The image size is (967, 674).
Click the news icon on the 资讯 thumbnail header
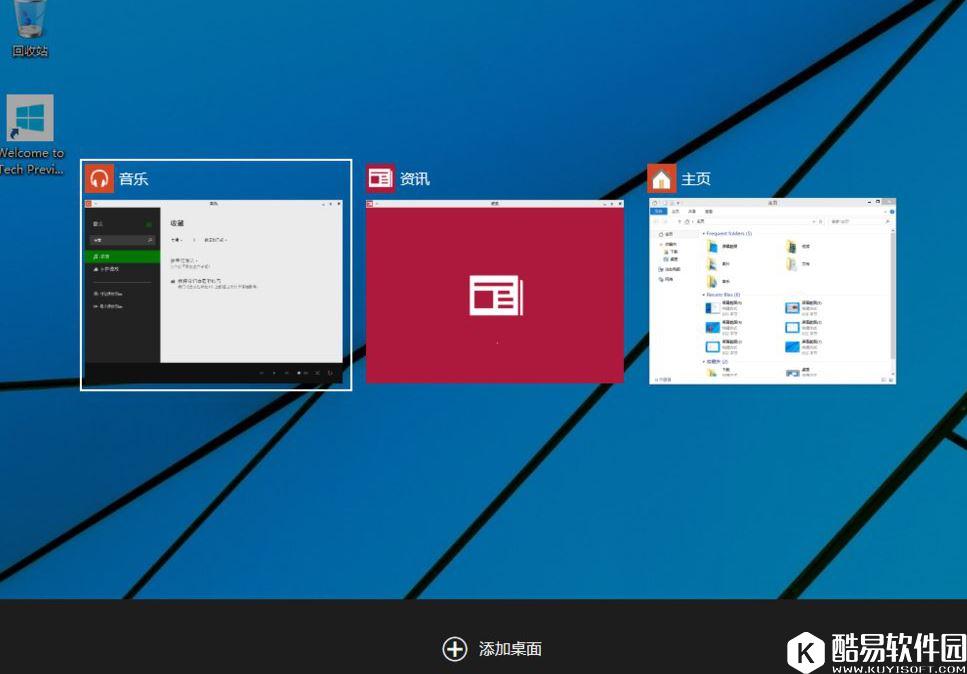point(381,177)
